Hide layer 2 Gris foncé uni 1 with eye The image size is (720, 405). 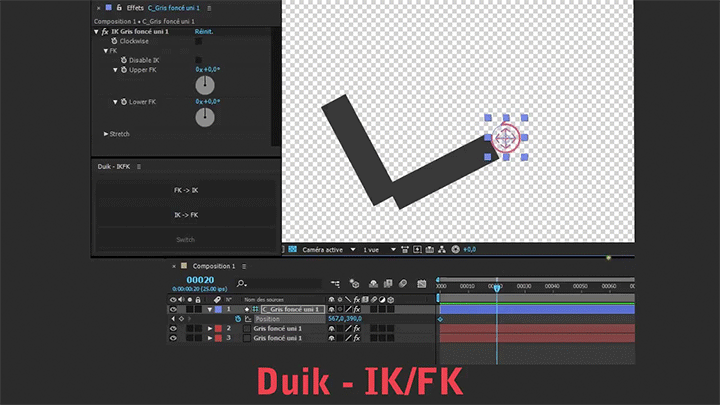(x=173, y=328)
